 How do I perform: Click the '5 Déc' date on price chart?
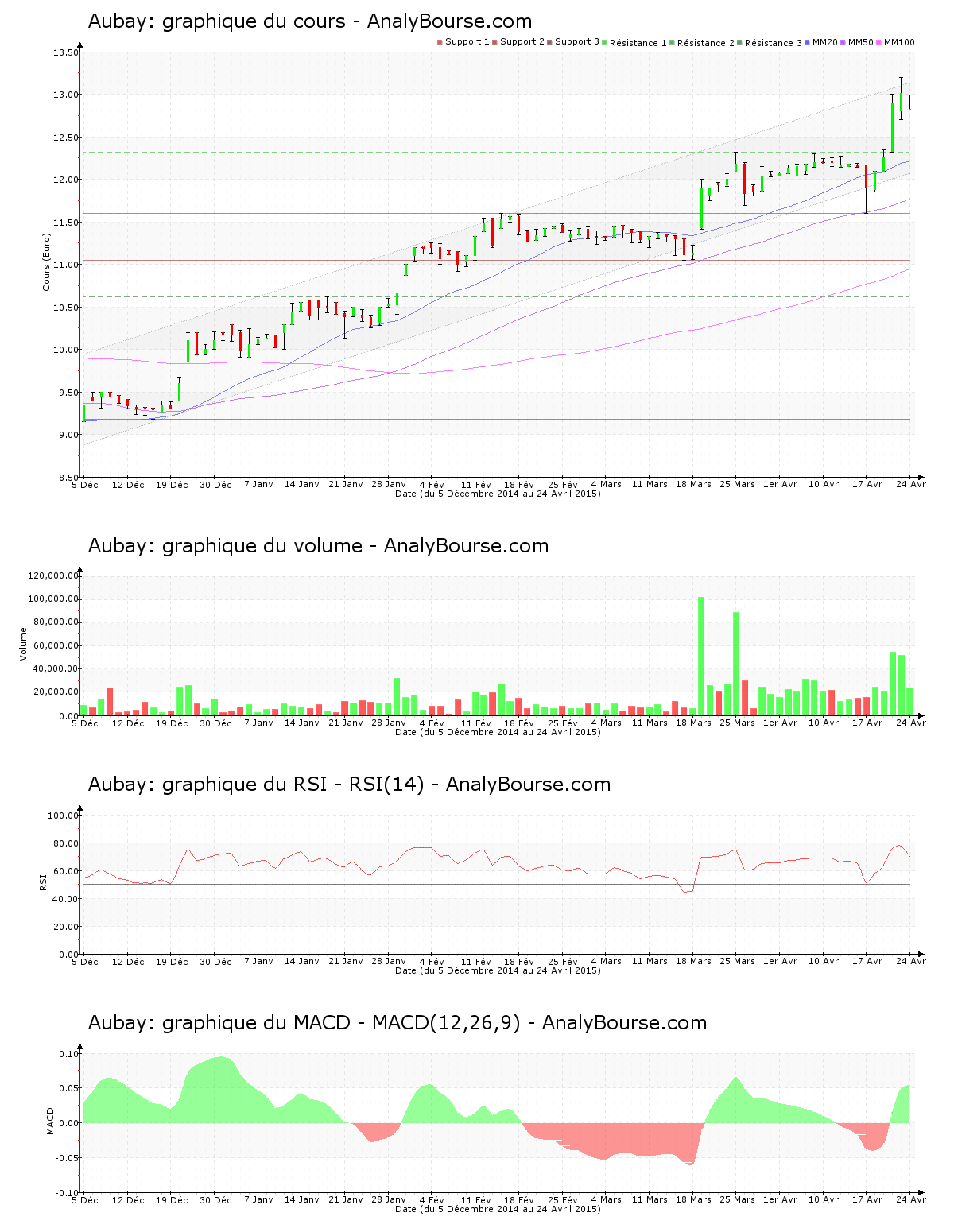(x=85, y=485)
